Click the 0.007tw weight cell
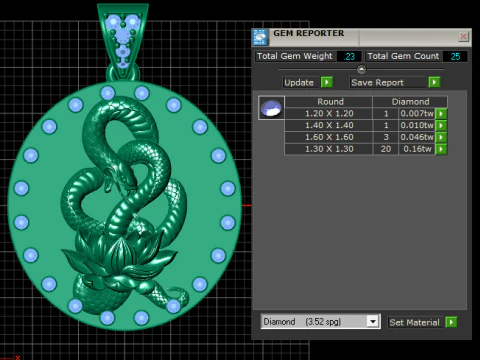 coord(417,114)
